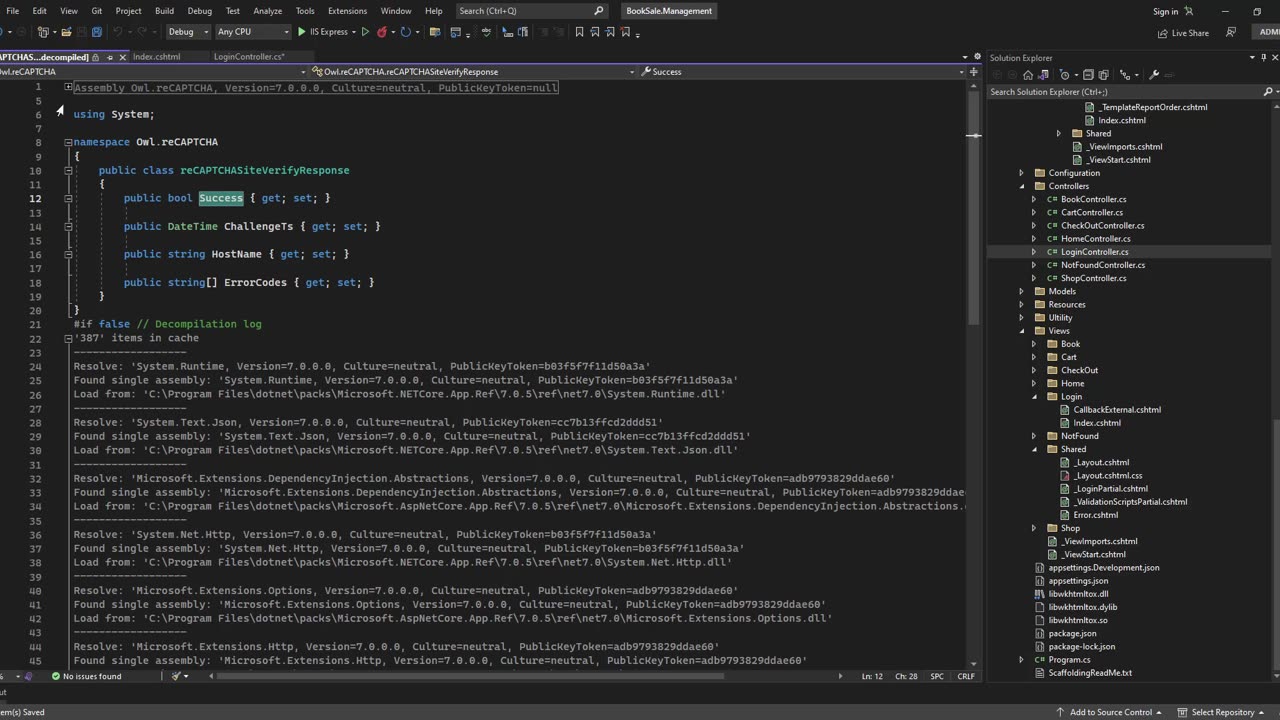1280x720 pixels.
Task: Click Switch Views icon in Solution Explorer
Action: tap(1043, 75)
